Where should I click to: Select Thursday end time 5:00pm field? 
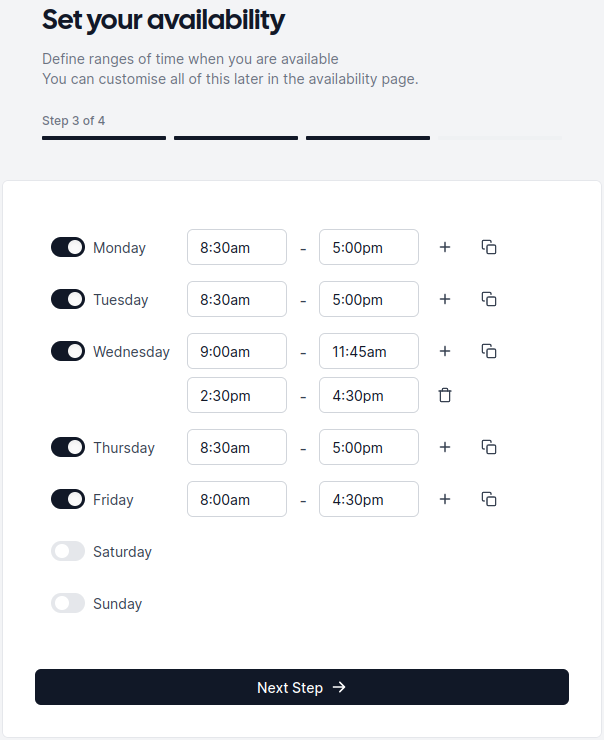coord(369,447)
